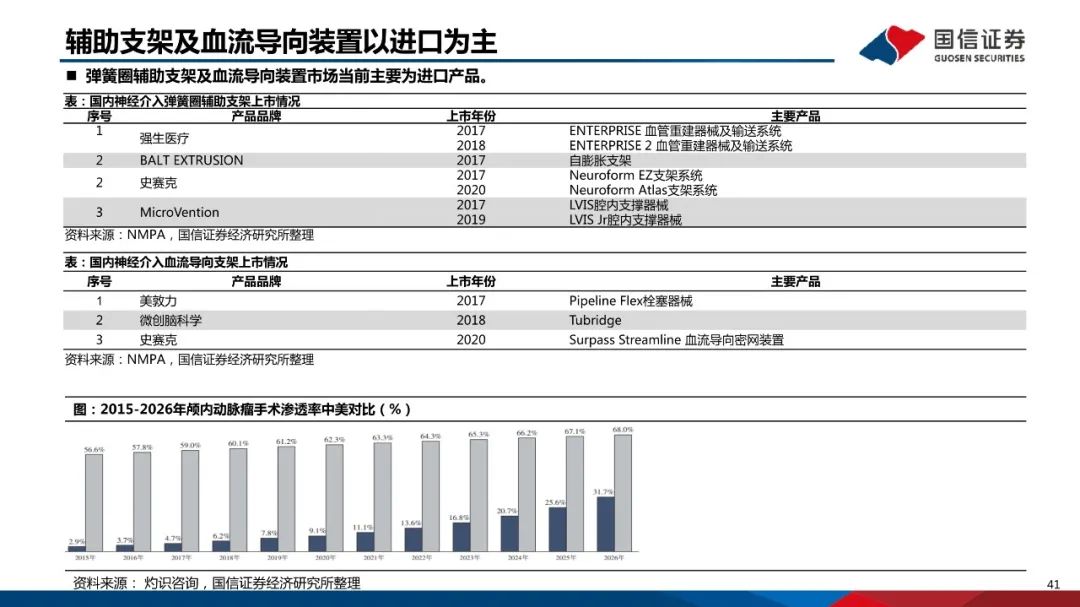Viewport: 1080px width, 607px height.
Task: Click the year '2017' in the BALT EXTRUSION row
Action: point(471,160)
